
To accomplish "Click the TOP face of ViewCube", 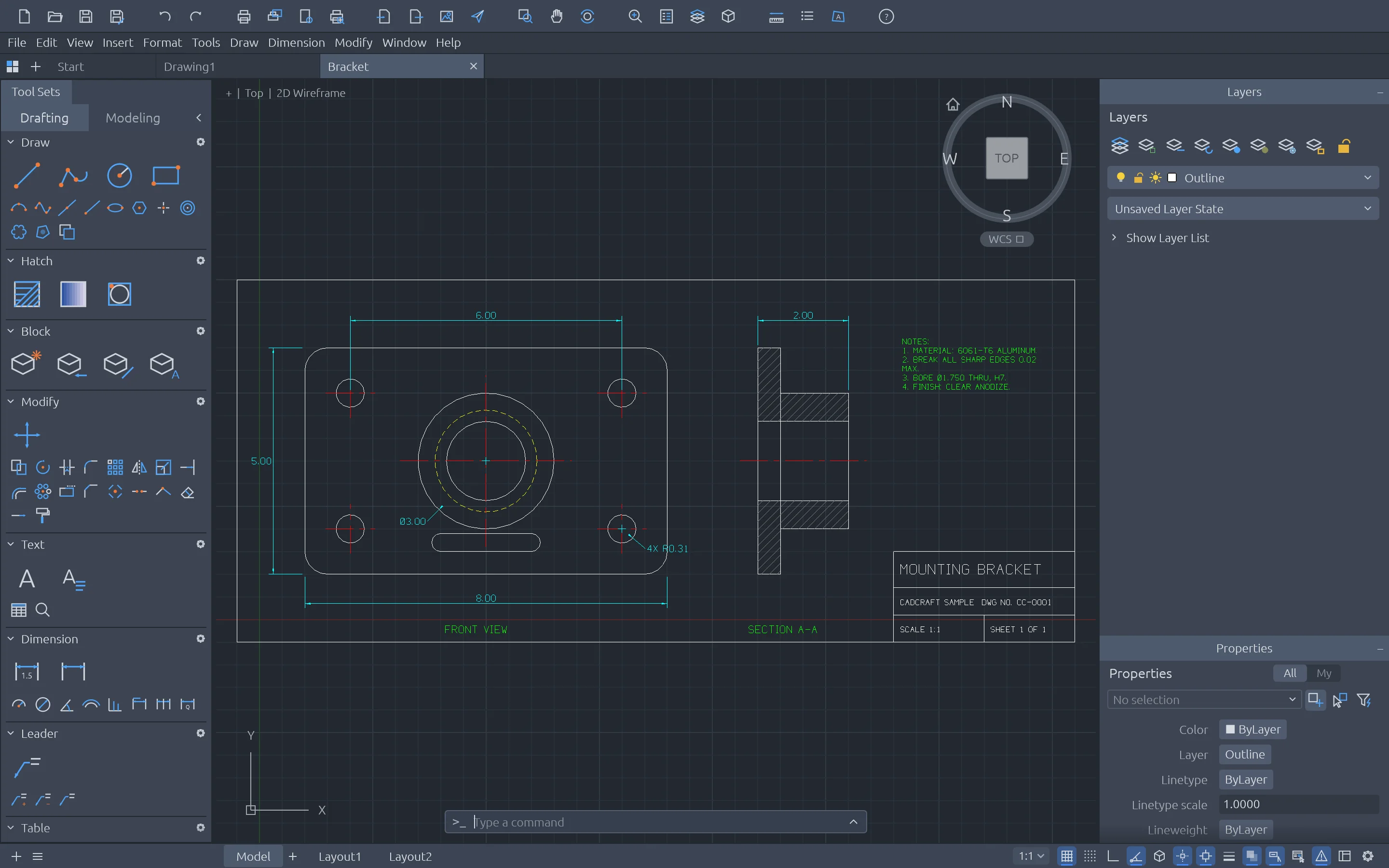I will (1006, 158).
